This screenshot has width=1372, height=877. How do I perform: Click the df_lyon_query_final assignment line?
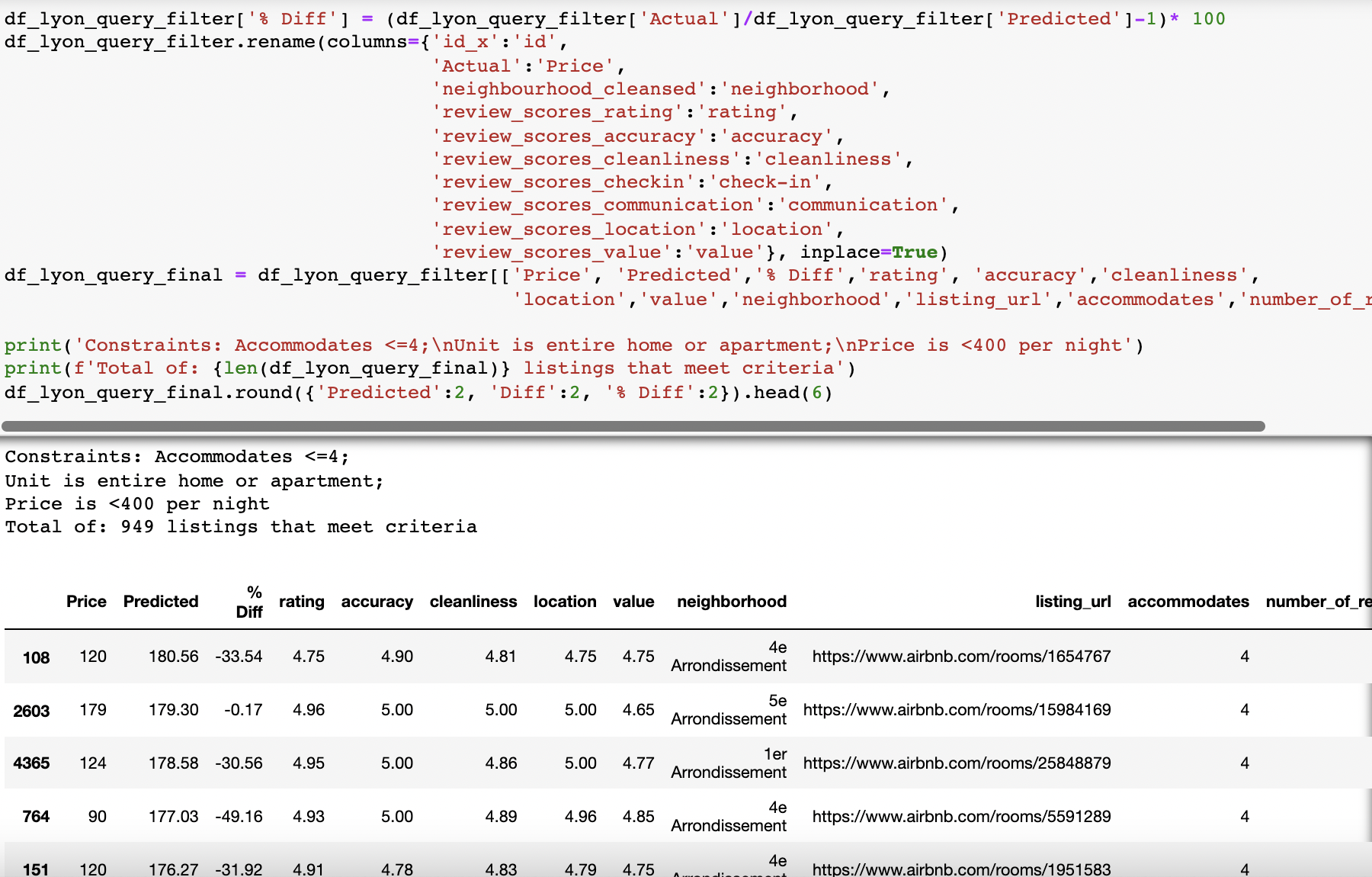[x=633, y=275]
